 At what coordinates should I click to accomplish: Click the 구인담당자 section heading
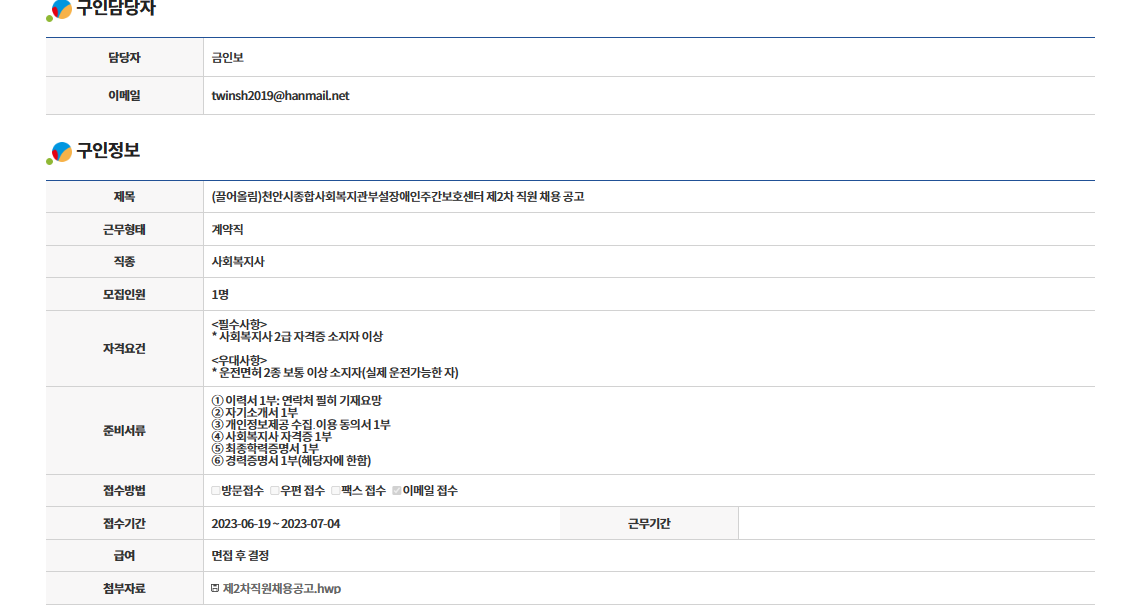tap(116, 9)
